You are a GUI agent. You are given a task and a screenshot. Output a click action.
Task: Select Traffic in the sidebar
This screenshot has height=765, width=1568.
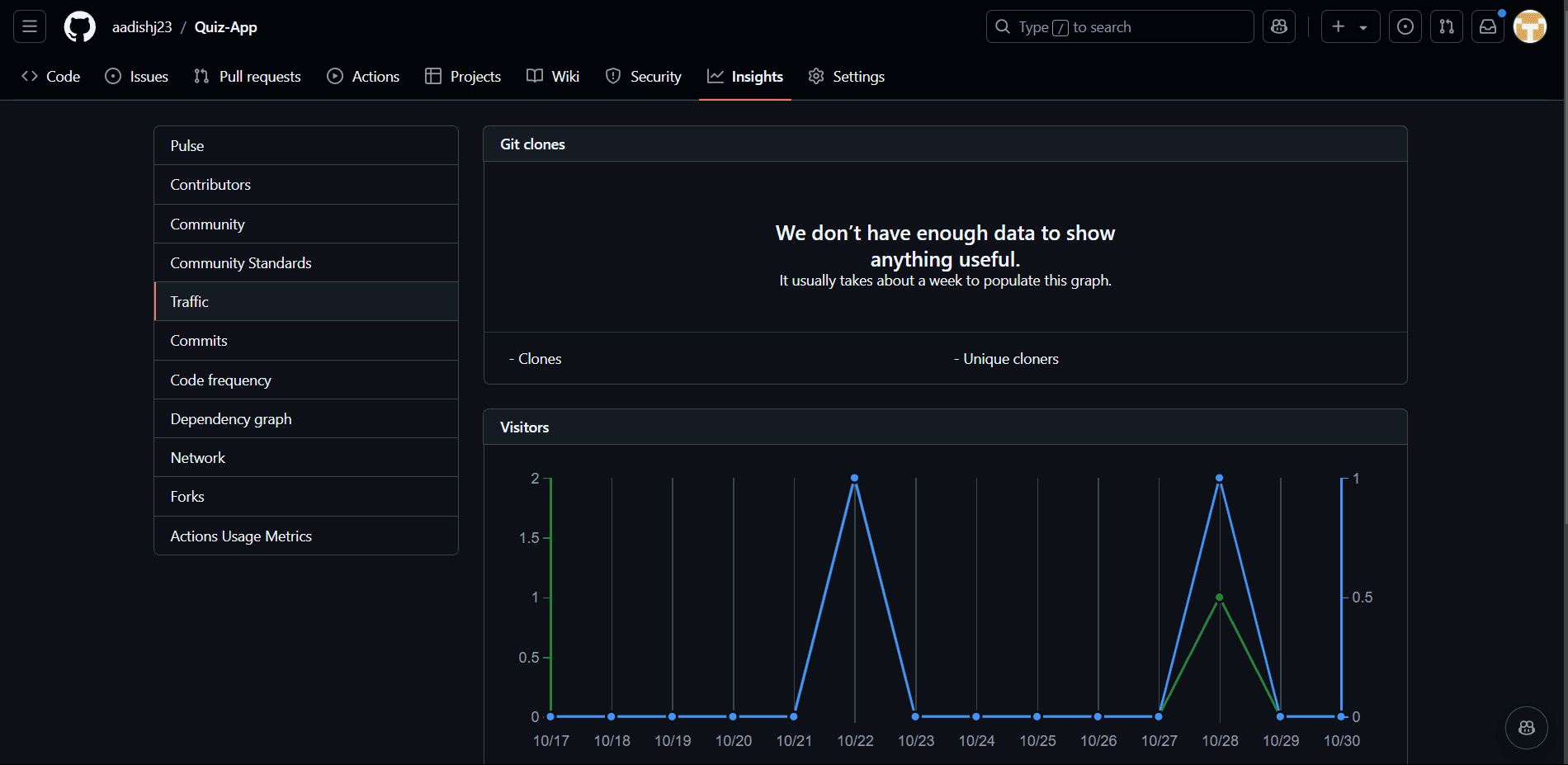pyautogui.click(x=306, y=301)
